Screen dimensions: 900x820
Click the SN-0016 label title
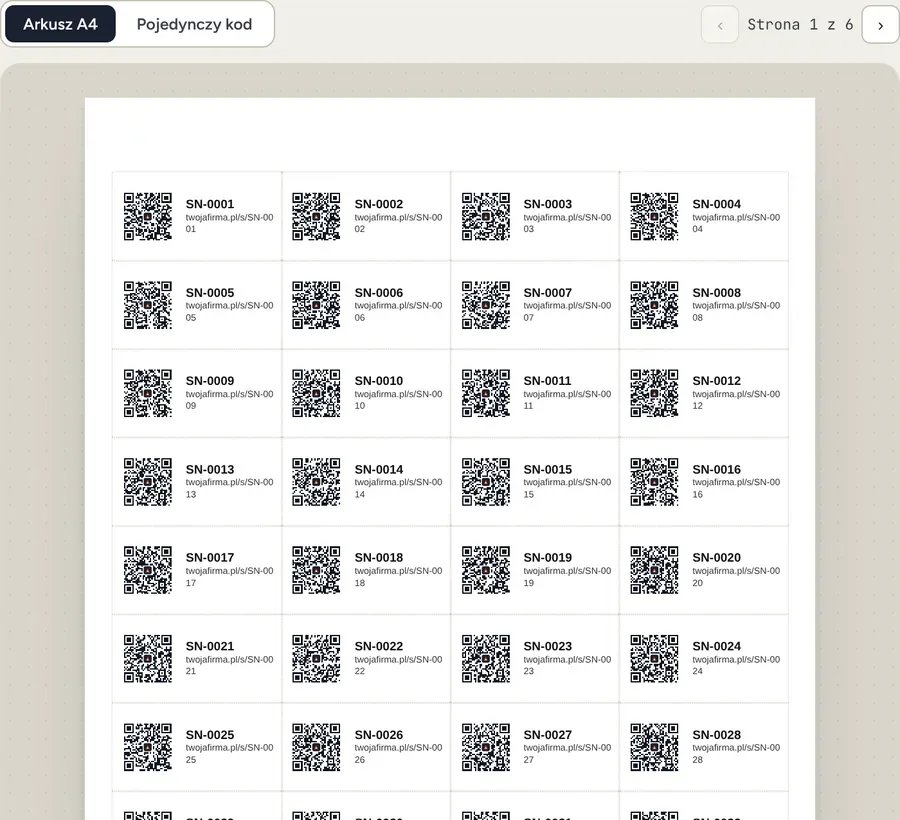pyautogui.click(x=717, y=469)
